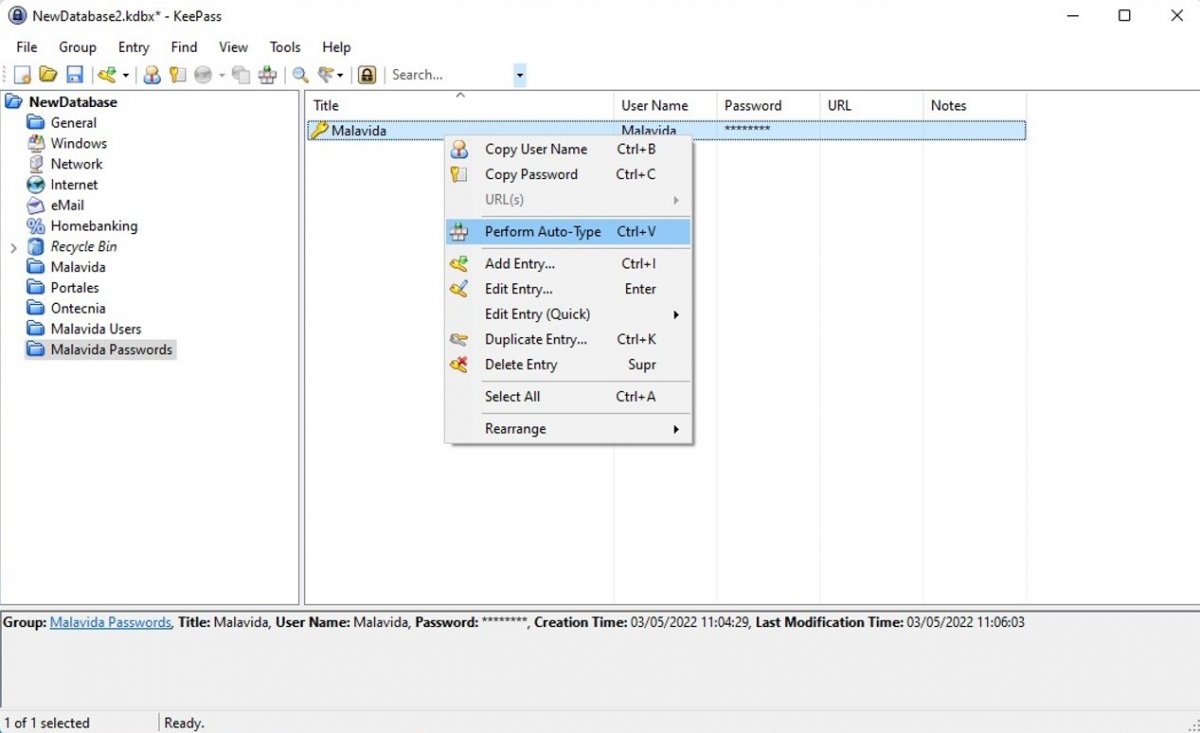
Task: Click the Malavida entry key icon
Action: tap(319, 130)
